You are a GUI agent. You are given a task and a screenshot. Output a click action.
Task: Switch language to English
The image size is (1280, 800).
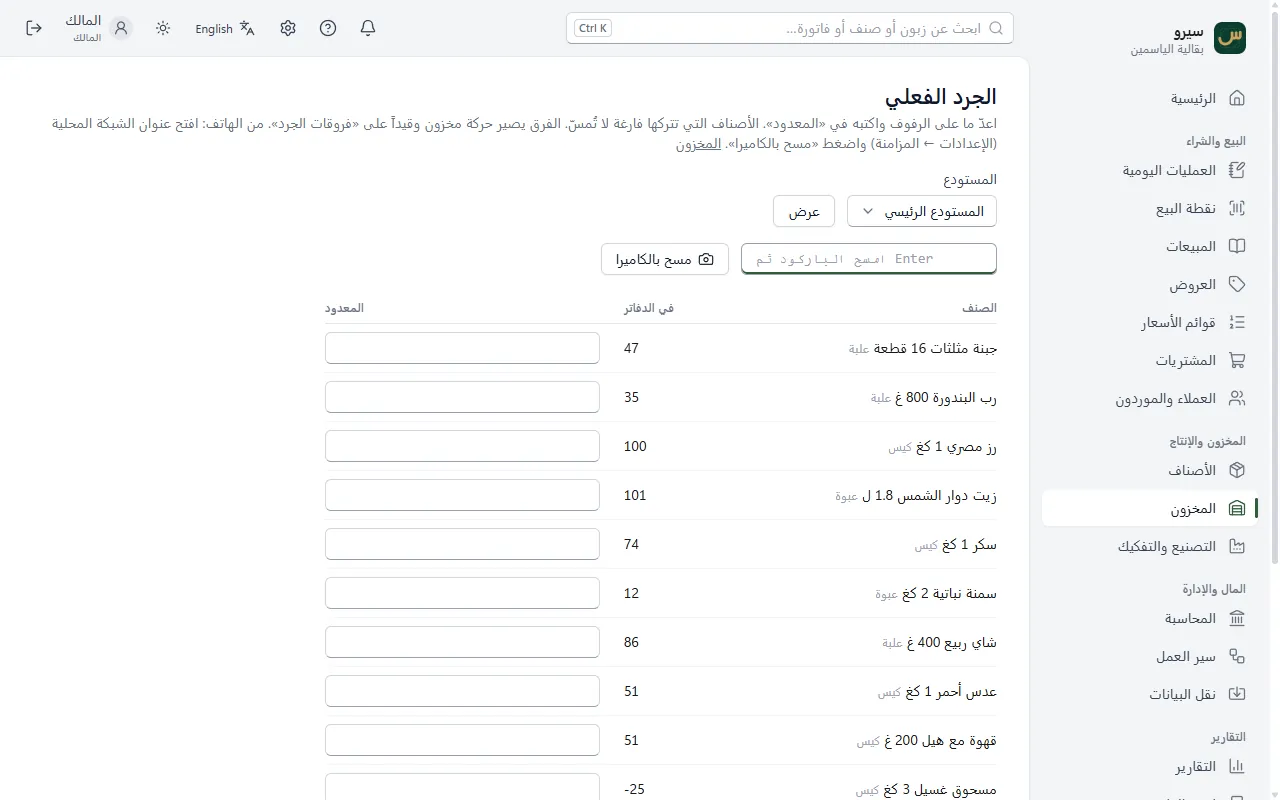225,28
